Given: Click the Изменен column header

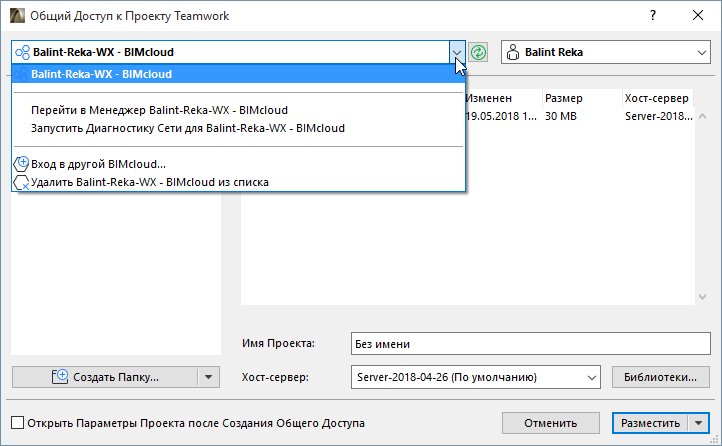Looking at the screenshot, I should coord(502,98).
